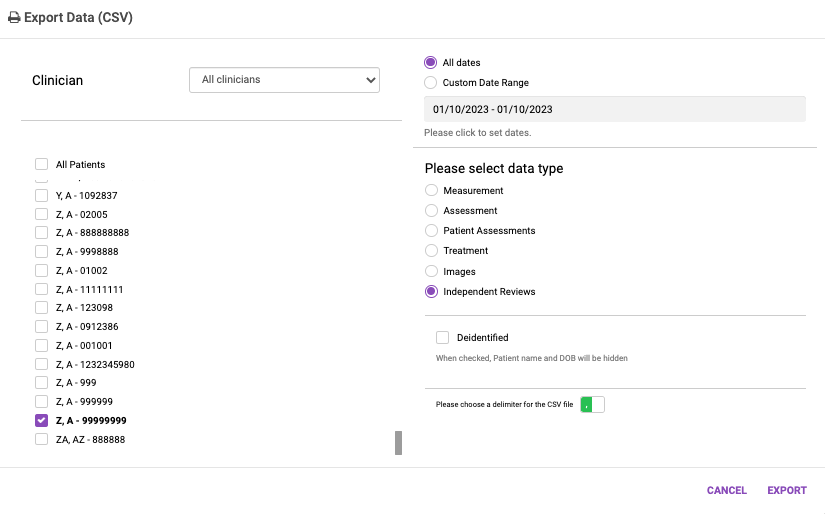Select Patient Assessments data type
This screenshot has width=825, height=514.
(431, 230)
